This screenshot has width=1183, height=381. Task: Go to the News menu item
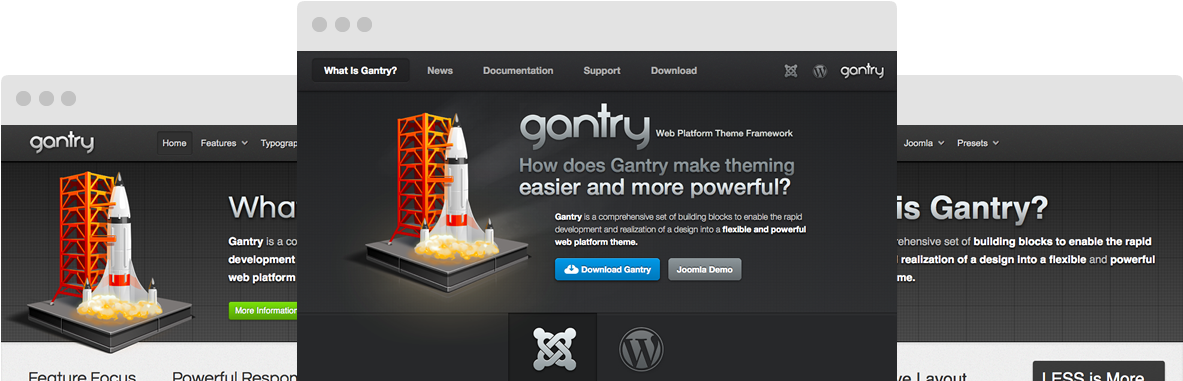440,70
